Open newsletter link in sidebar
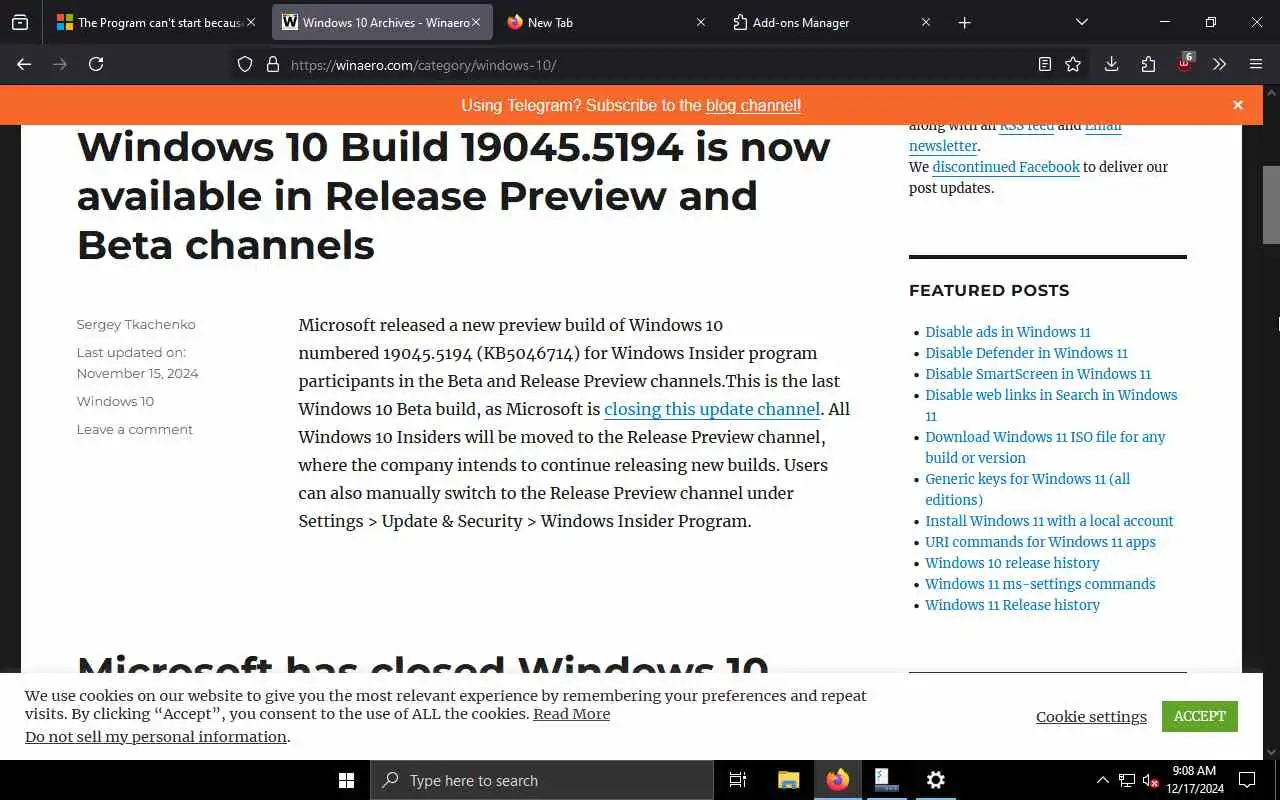 [x=942, y=146]
